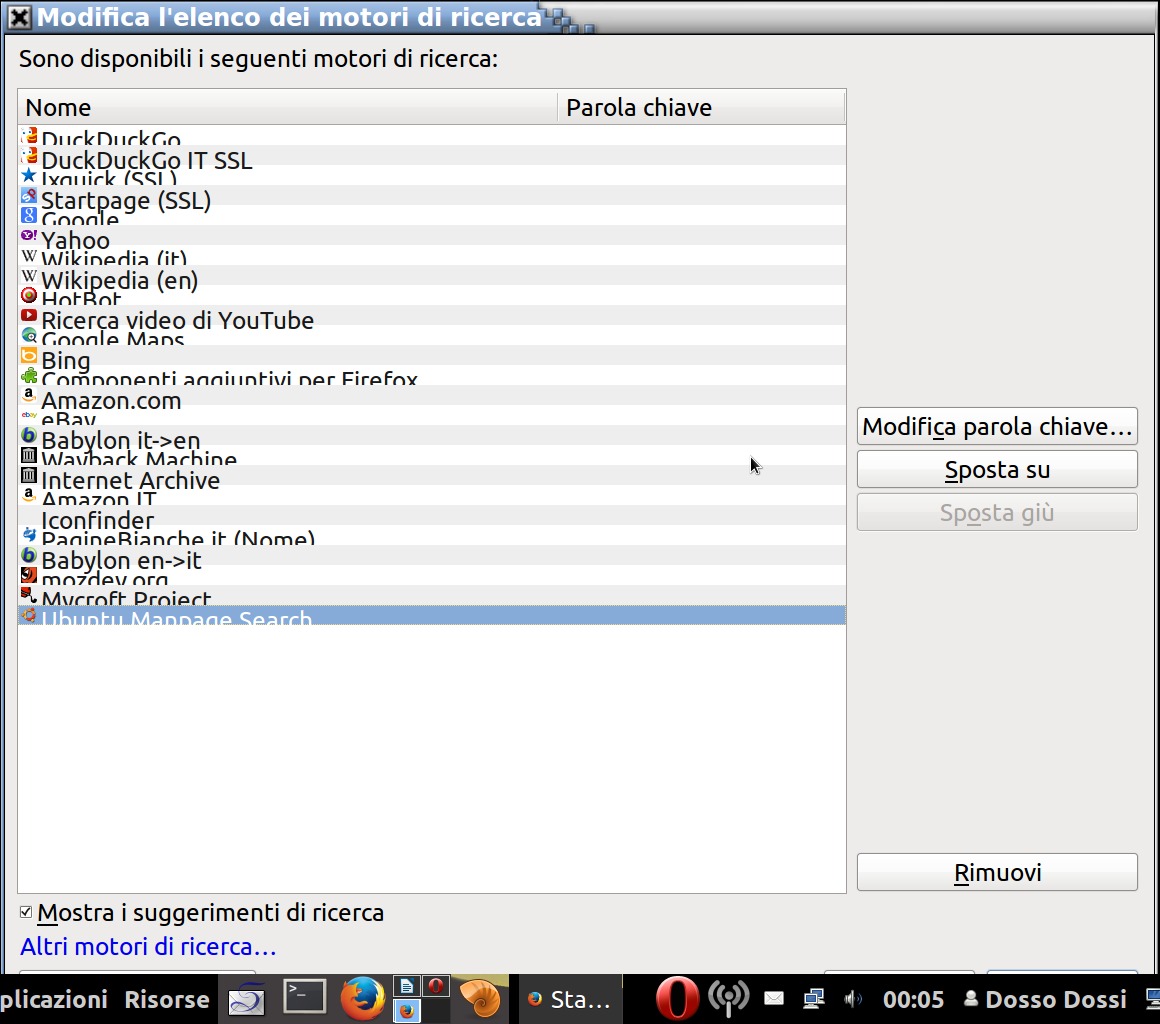Open the Dosso Dossi user menu
The width and height of the screenshot is (1160, 1024).
(1045, 1000)
